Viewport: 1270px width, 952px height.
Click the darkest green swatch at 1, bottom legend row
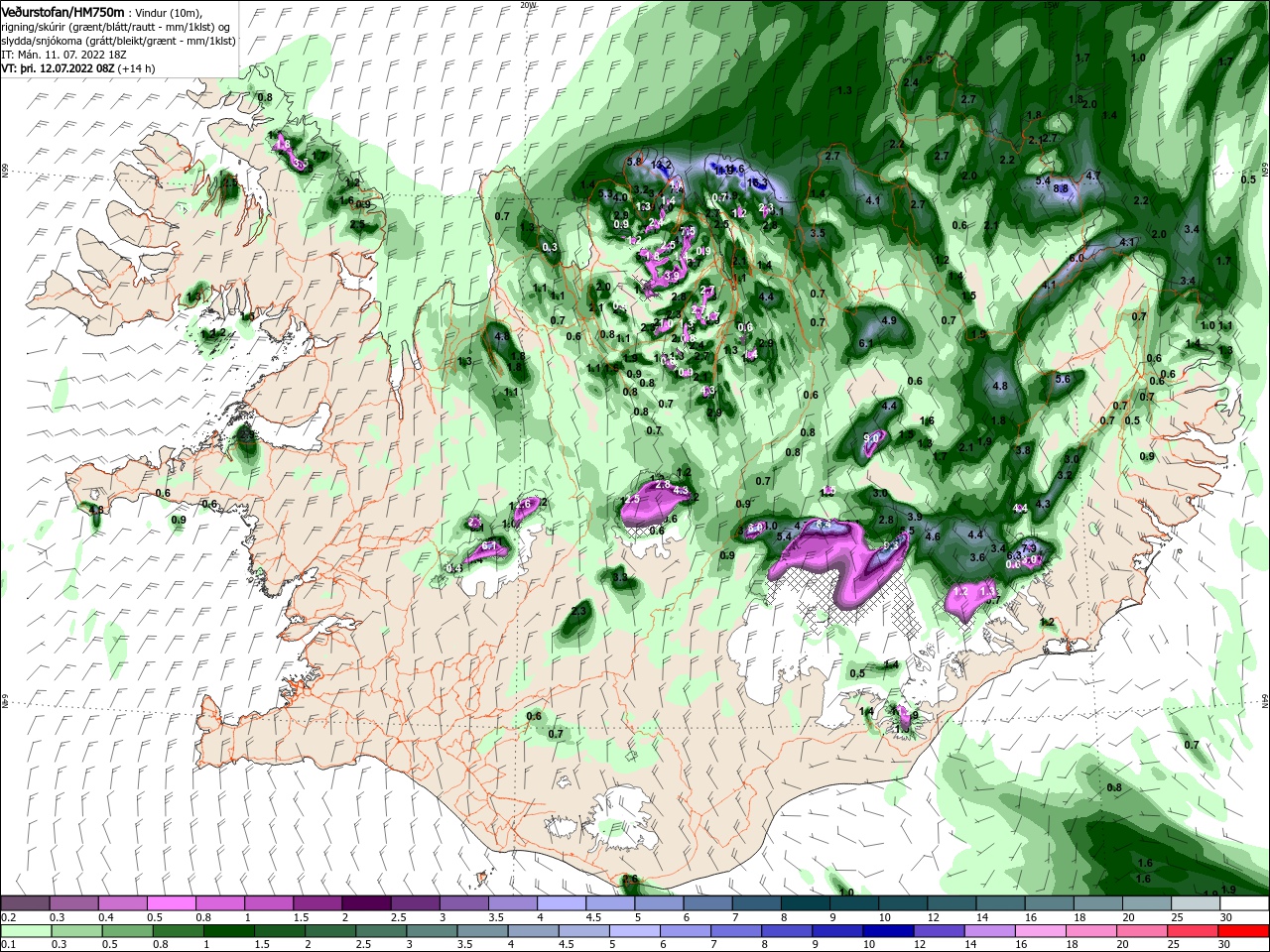229,931
